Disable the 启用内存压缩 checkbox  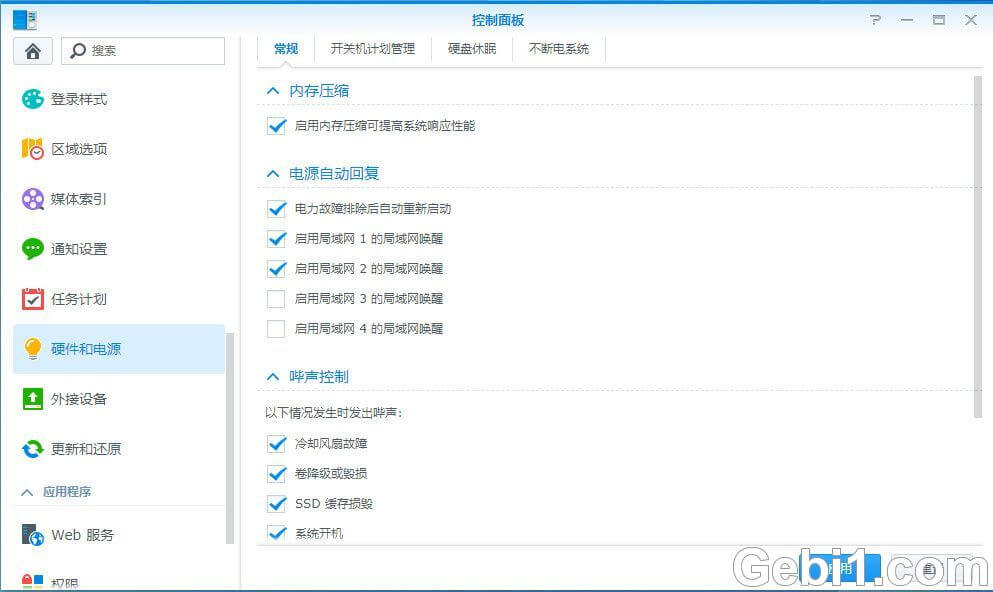(x=277, y=126)
